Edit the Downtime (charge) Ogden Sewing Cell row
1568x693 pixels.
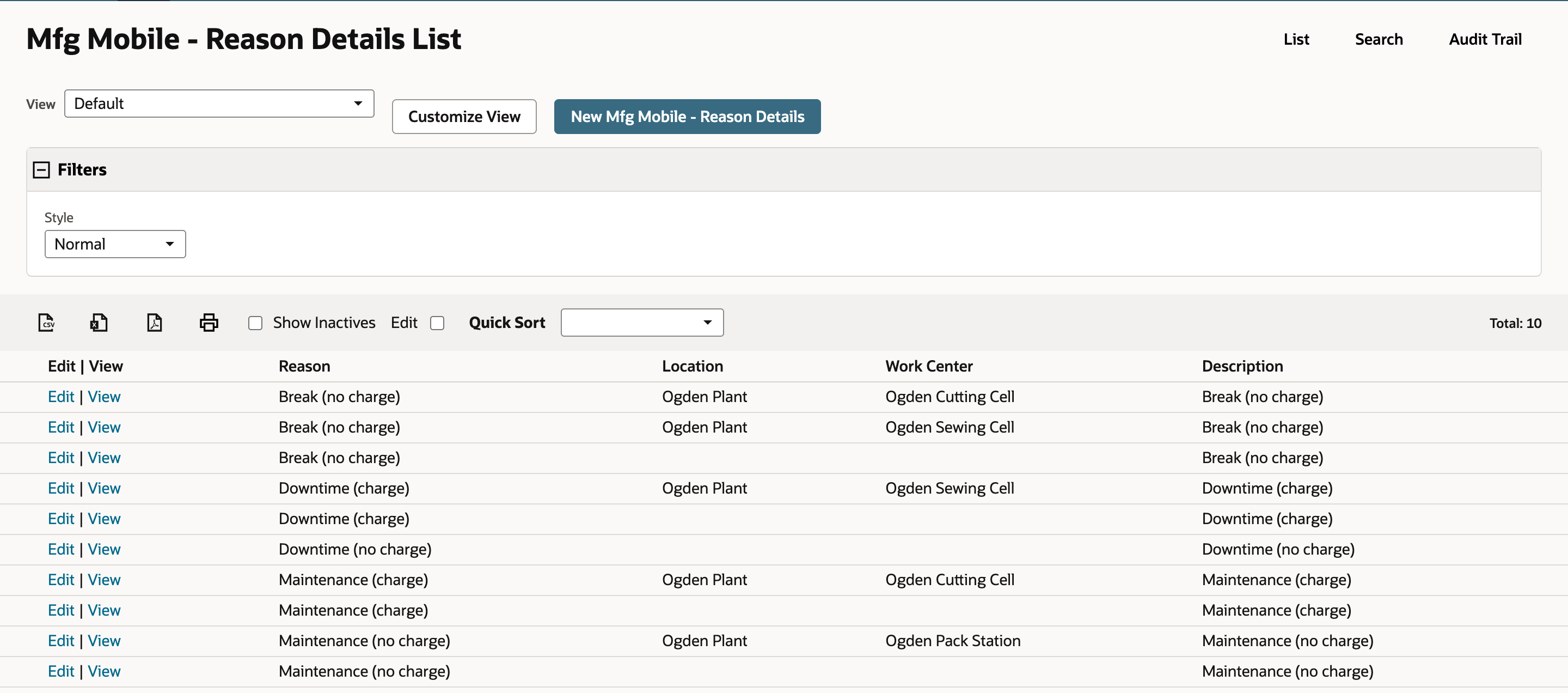tap(61, 488)
